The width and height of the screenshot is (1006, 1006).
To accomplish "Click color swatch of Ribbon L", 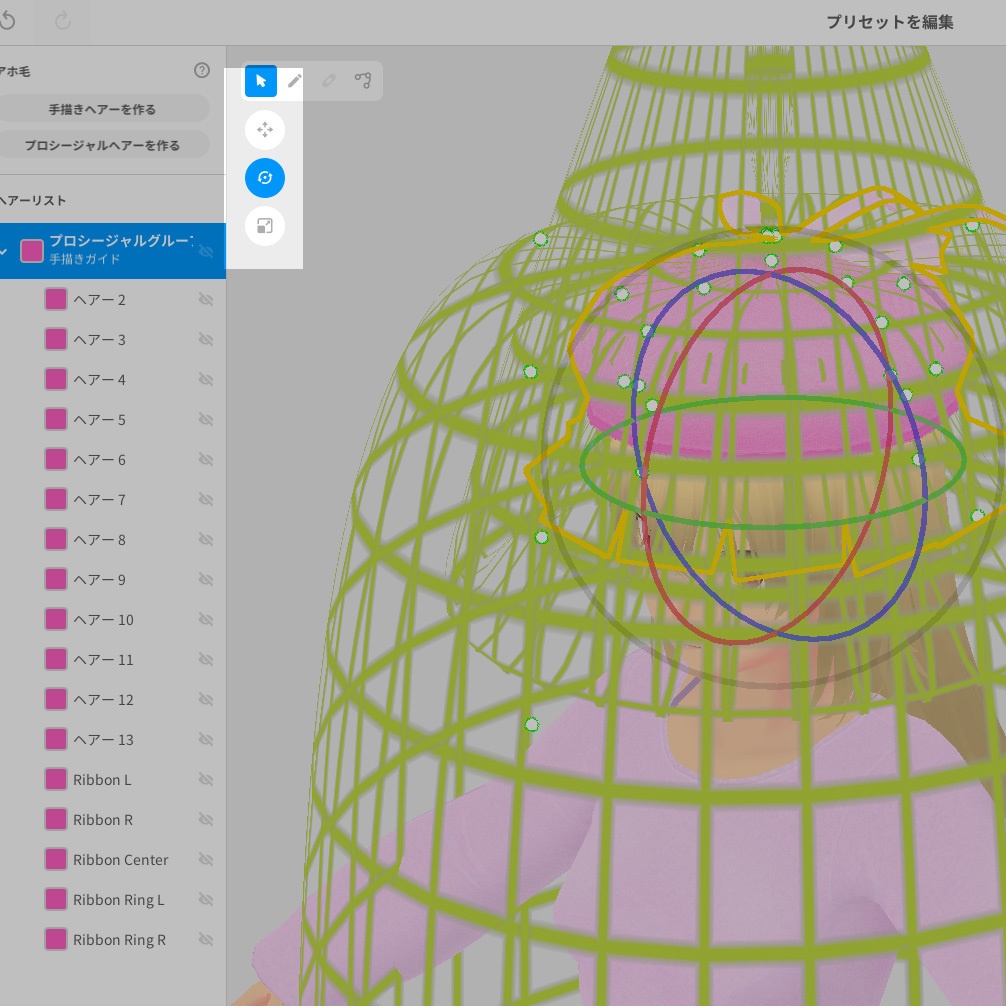I will [x=56, y=779].
